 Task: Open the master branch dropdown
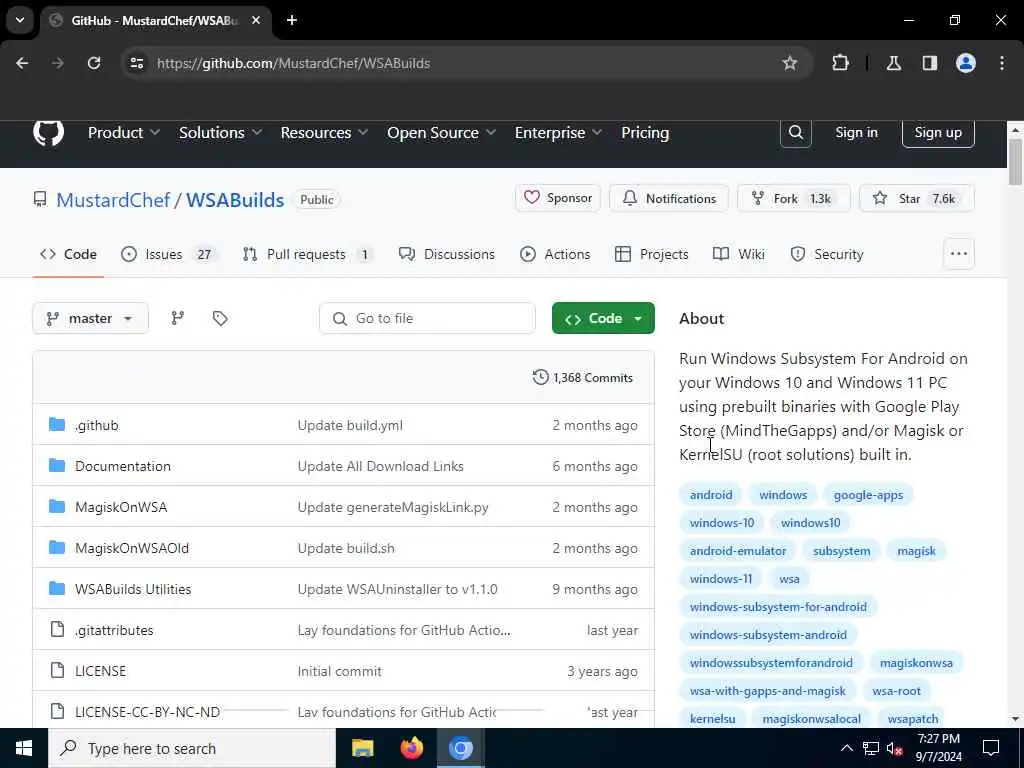(x=90, y=318)
